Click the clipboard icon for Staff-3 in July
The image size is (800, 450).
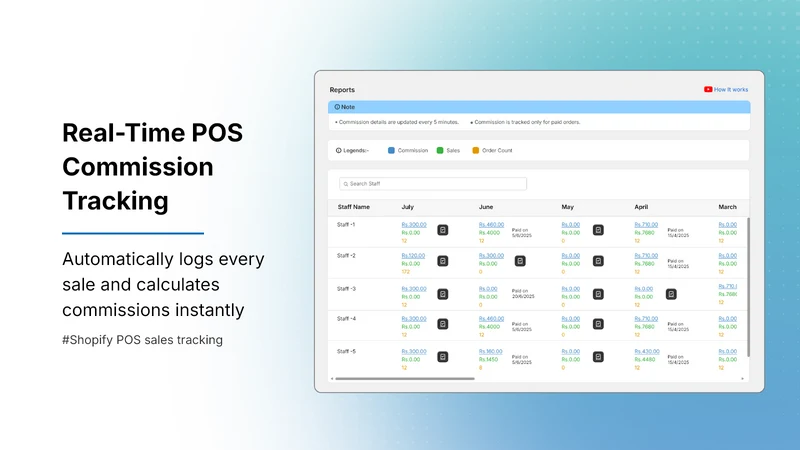(x=442, y=294)
